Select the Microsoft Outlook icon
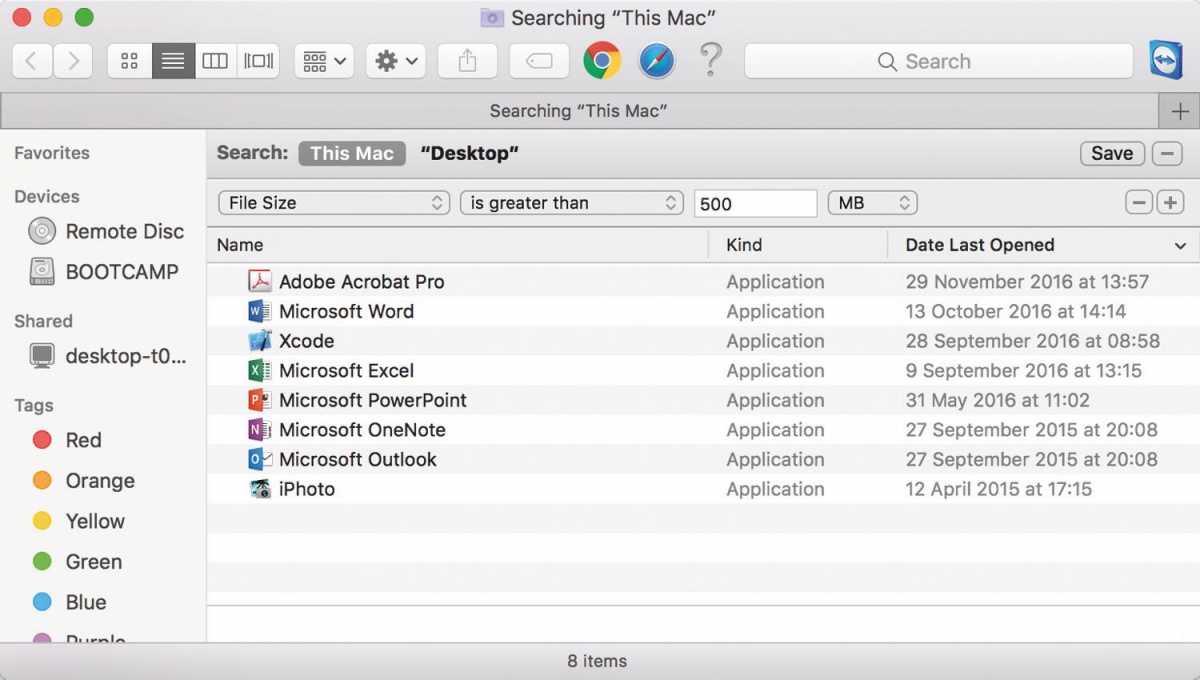Viewport: 1200px width, 680px height. [x=260, y=459]
